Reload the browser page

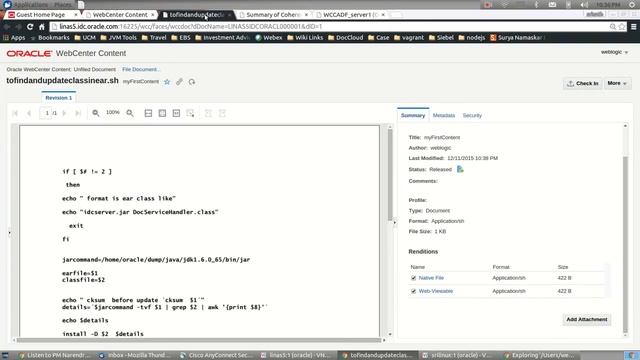[x=30, y=27]
